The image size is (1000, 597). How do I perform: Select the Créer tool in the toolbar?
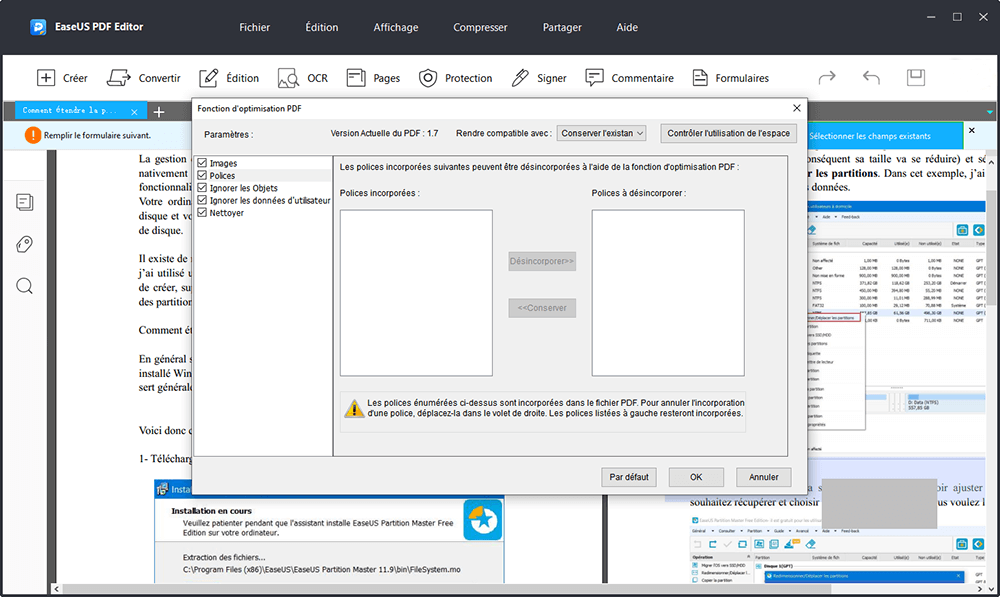[60, 77]
